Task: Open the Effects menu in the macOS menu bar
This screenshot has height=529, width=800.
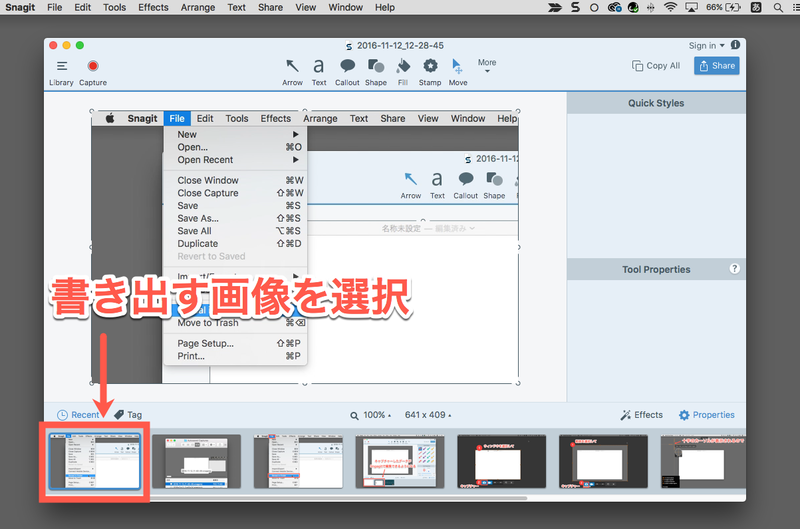Action: pyautogui.click(x=153, y=7)
